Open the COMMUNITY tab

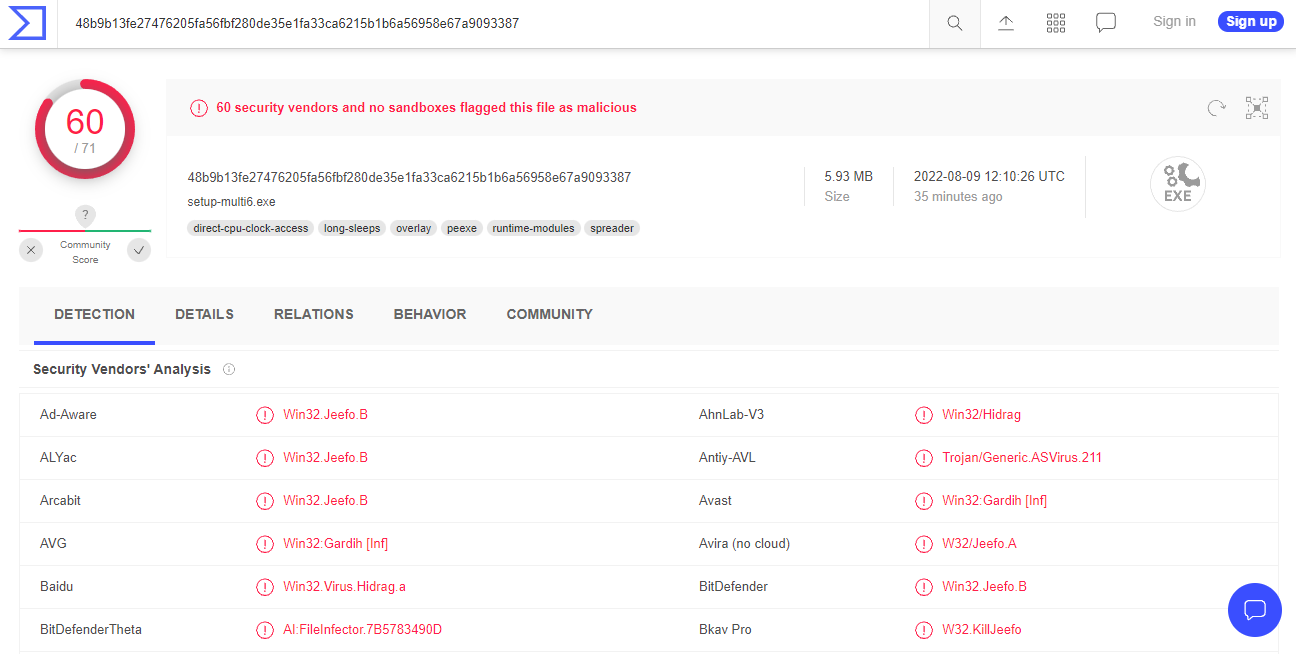(549, 314)
